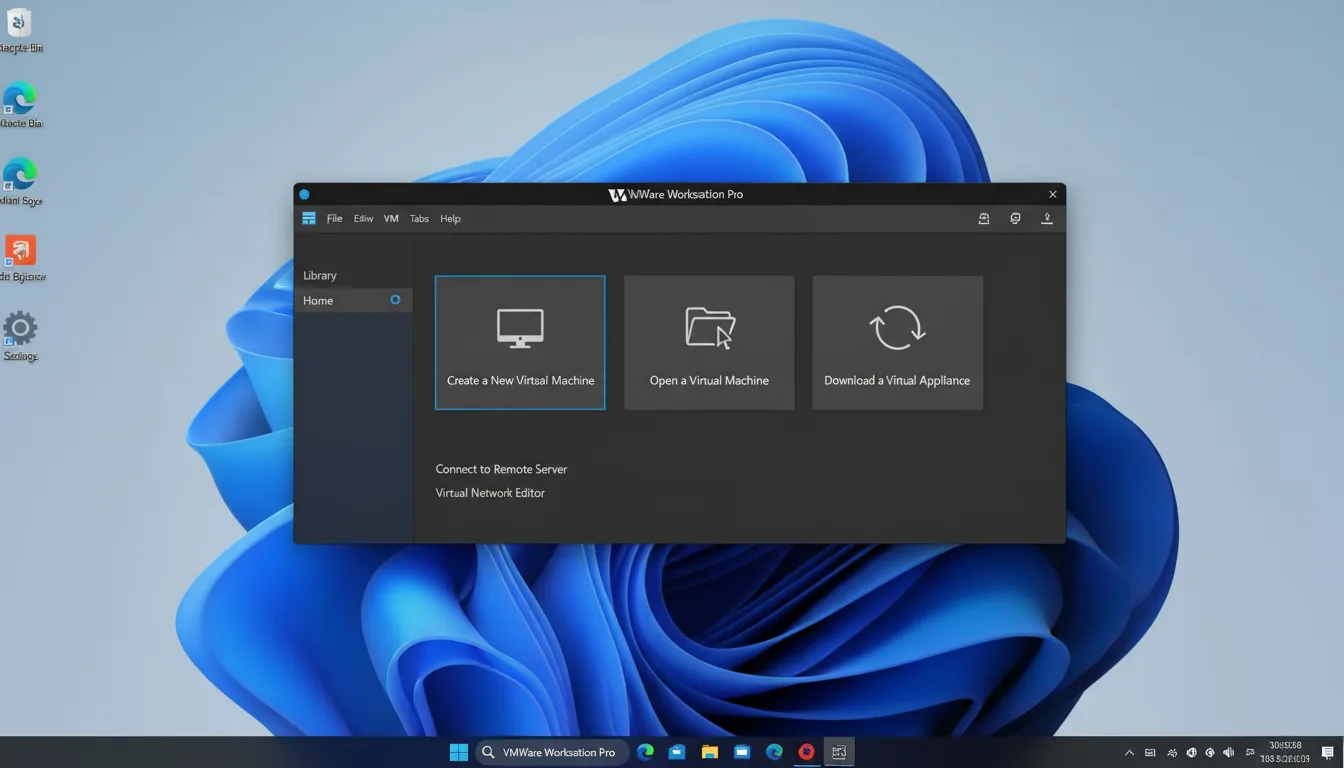Launch VMware Workstation Pro from the taskbar
Screen dimensions: 1344x768
(838, 752)
